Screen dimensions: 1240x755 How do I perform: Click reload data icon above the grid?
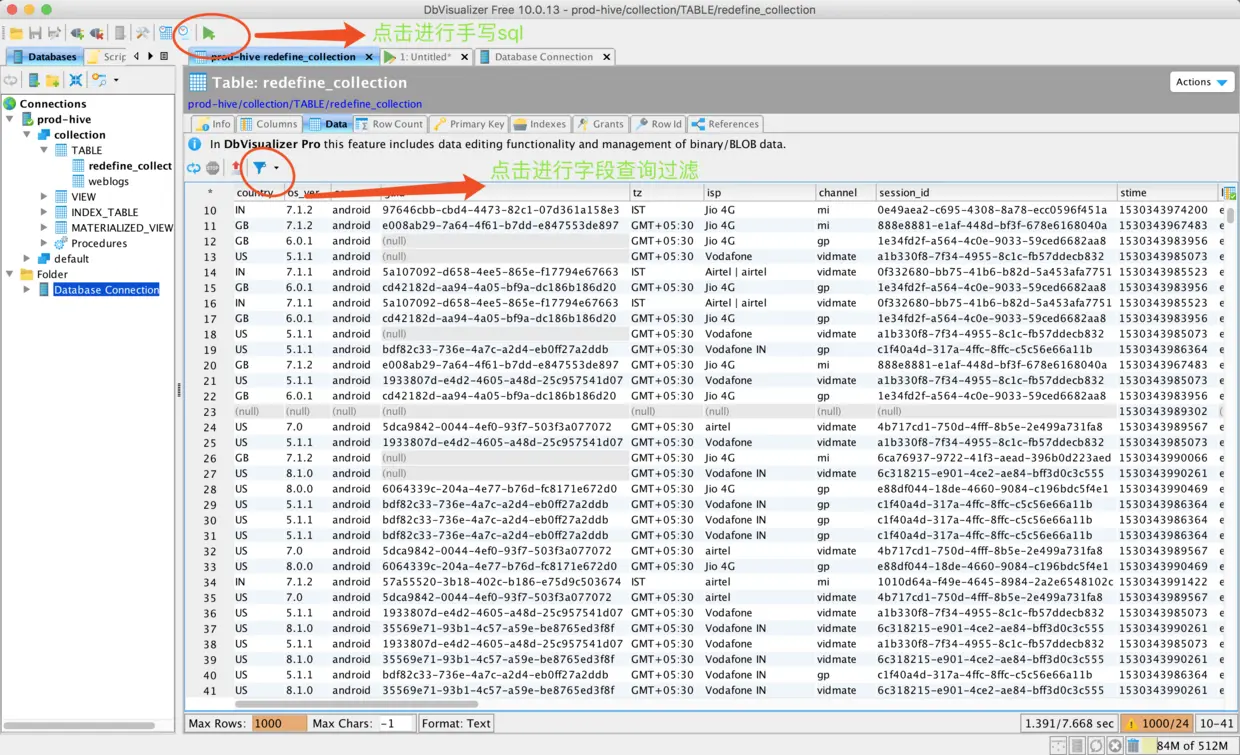pos(194,168)
